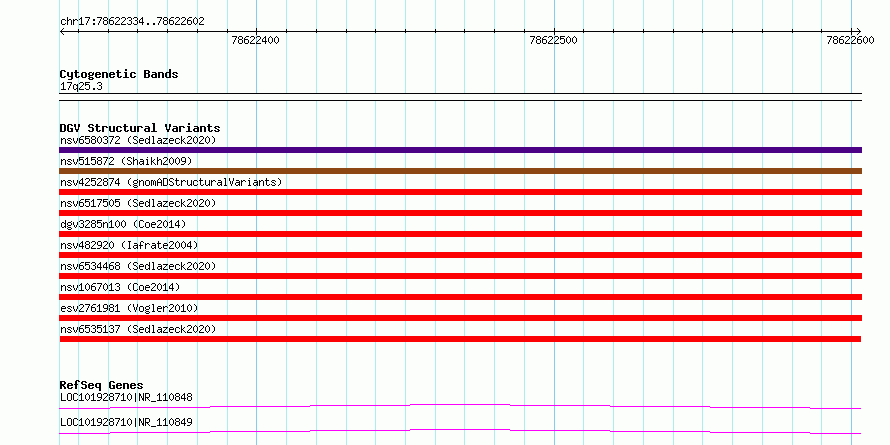Select the red bar under nsv6534468
The height and width of the screenshot is (445, 890).
tap(460, 276)
